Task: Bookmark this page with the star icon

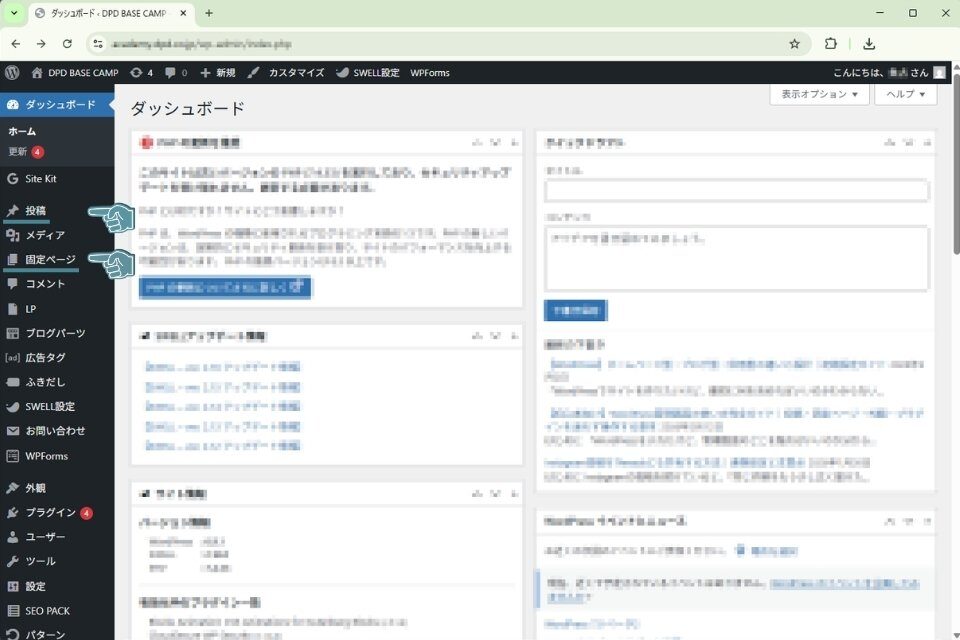Action: (x=794, y=44)
